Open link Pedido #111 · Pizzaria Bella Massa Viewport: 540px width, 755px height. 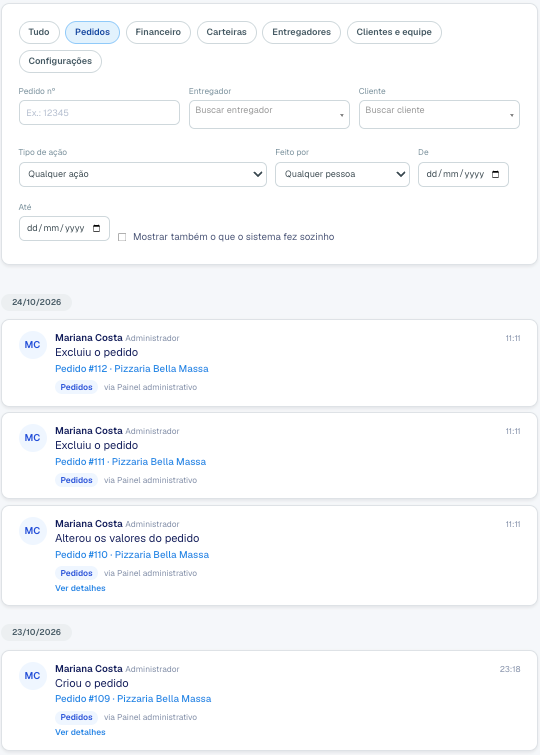[x=131, y=462]
